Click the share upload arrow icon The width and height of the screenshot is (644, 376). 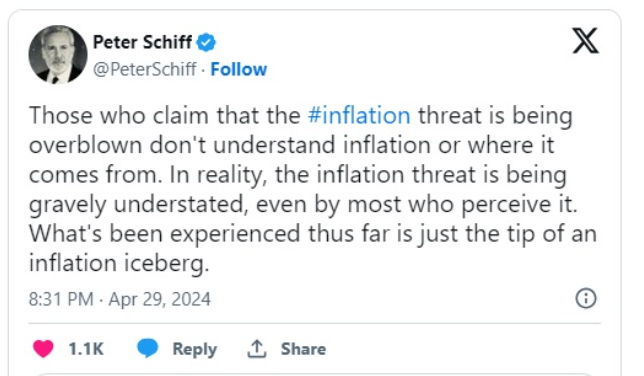257,349
